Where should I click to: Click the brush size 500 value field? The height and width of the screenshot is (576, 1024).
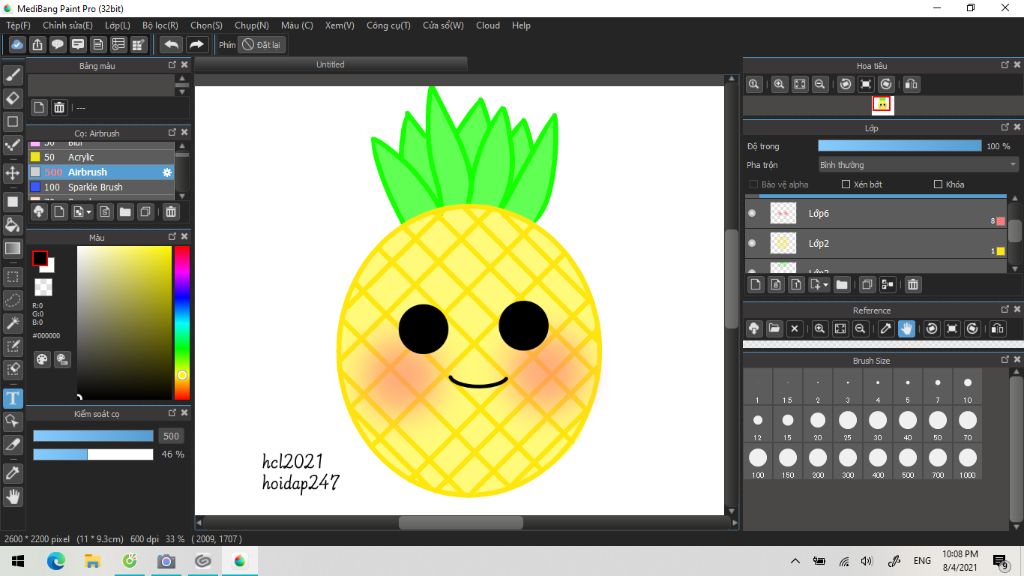(x=171, y=436)
